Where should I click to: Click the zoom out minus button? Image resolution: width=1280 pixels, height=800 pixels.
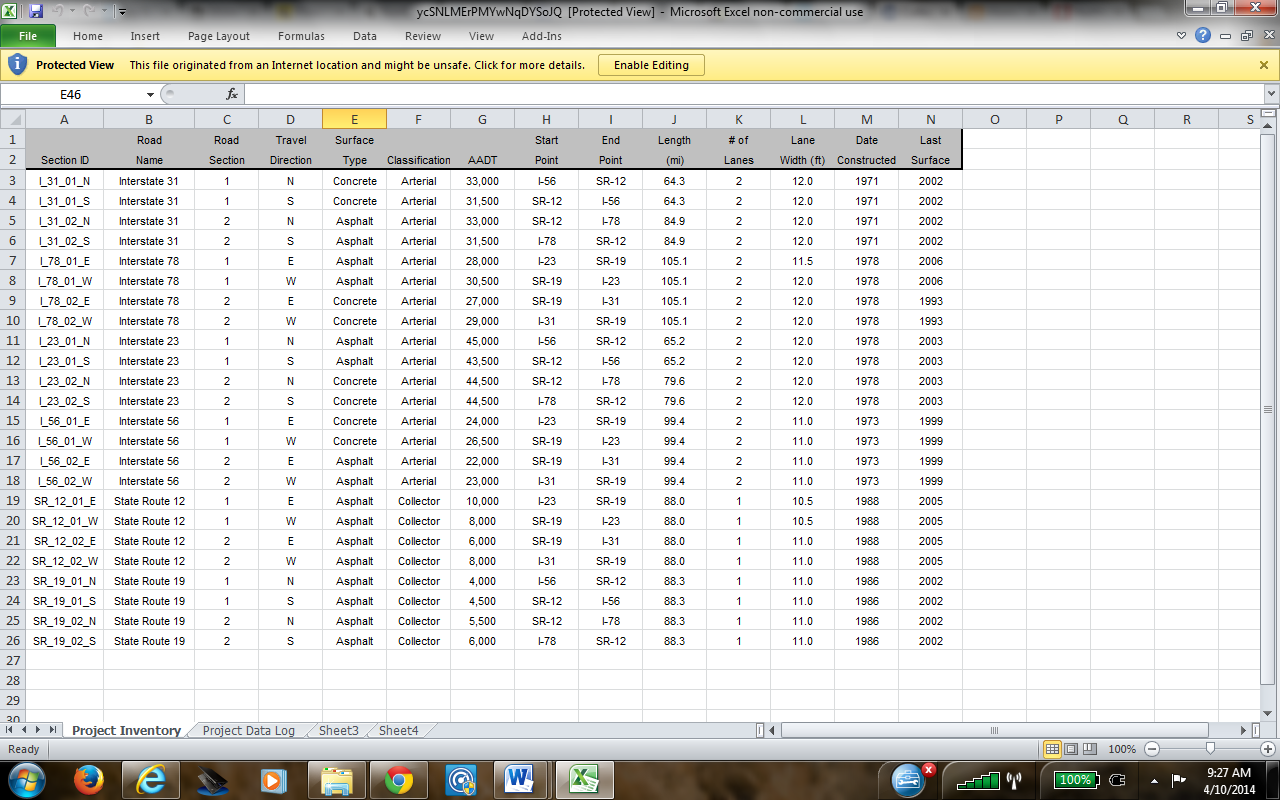pyautogui.click(x=1151, y=749)
